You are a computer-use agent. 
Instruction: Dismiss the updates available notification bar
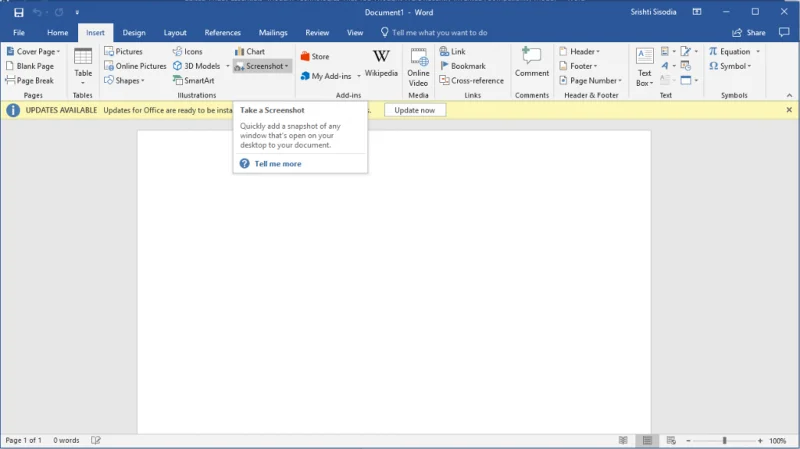click(x=789, y=110)
